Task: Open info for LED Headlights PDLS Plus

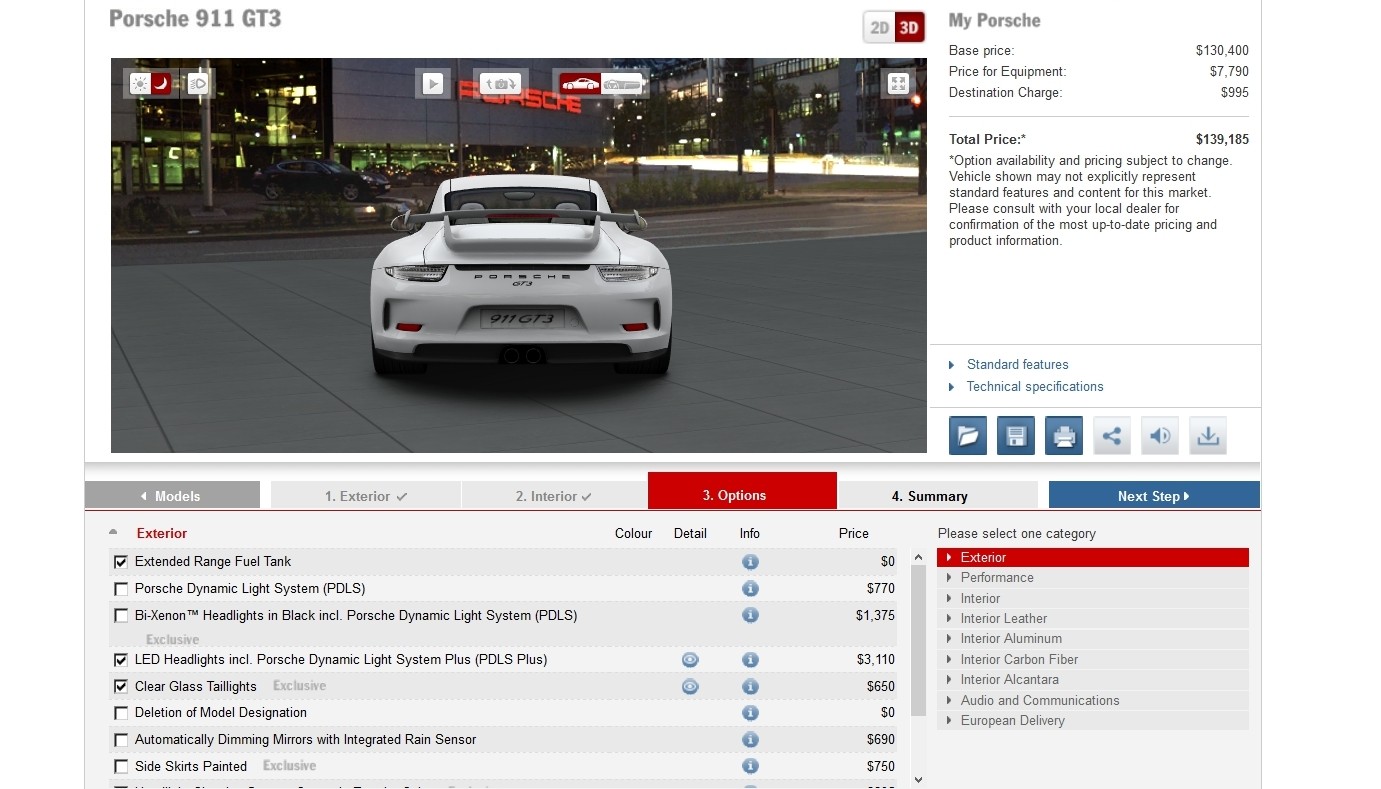Action: (x=750, y=660)
